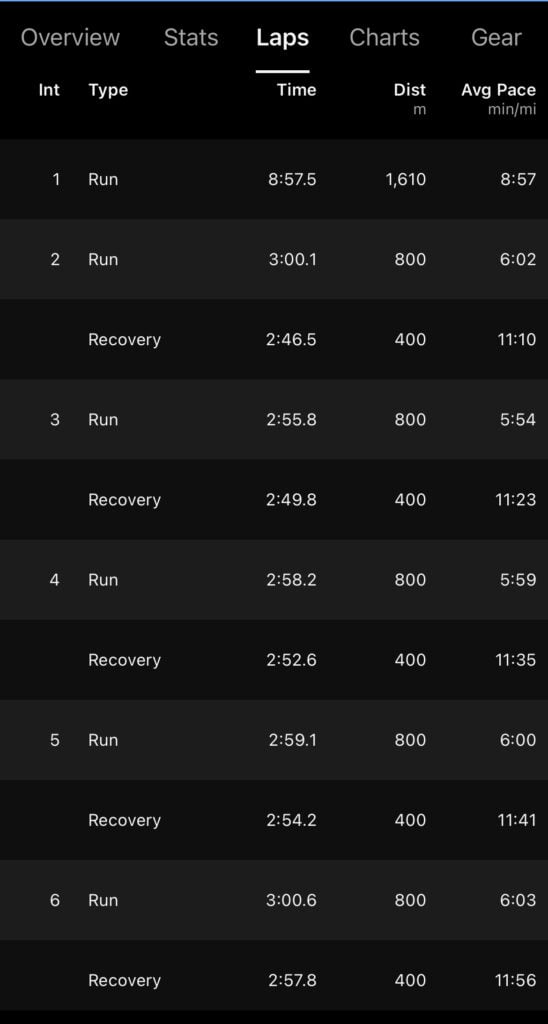
Task: Select the Recovery lap timed 2:52.6
Action: point(274,660)
